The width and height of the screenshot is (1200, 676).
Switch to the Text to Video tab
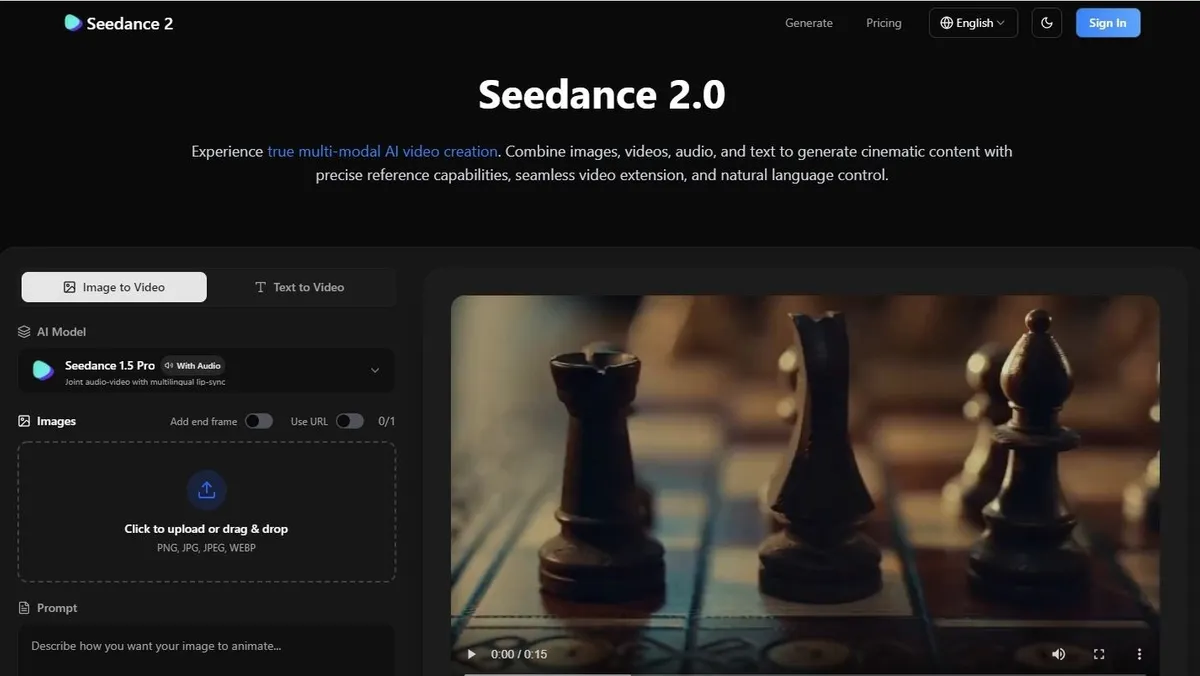tap(299, 287)
